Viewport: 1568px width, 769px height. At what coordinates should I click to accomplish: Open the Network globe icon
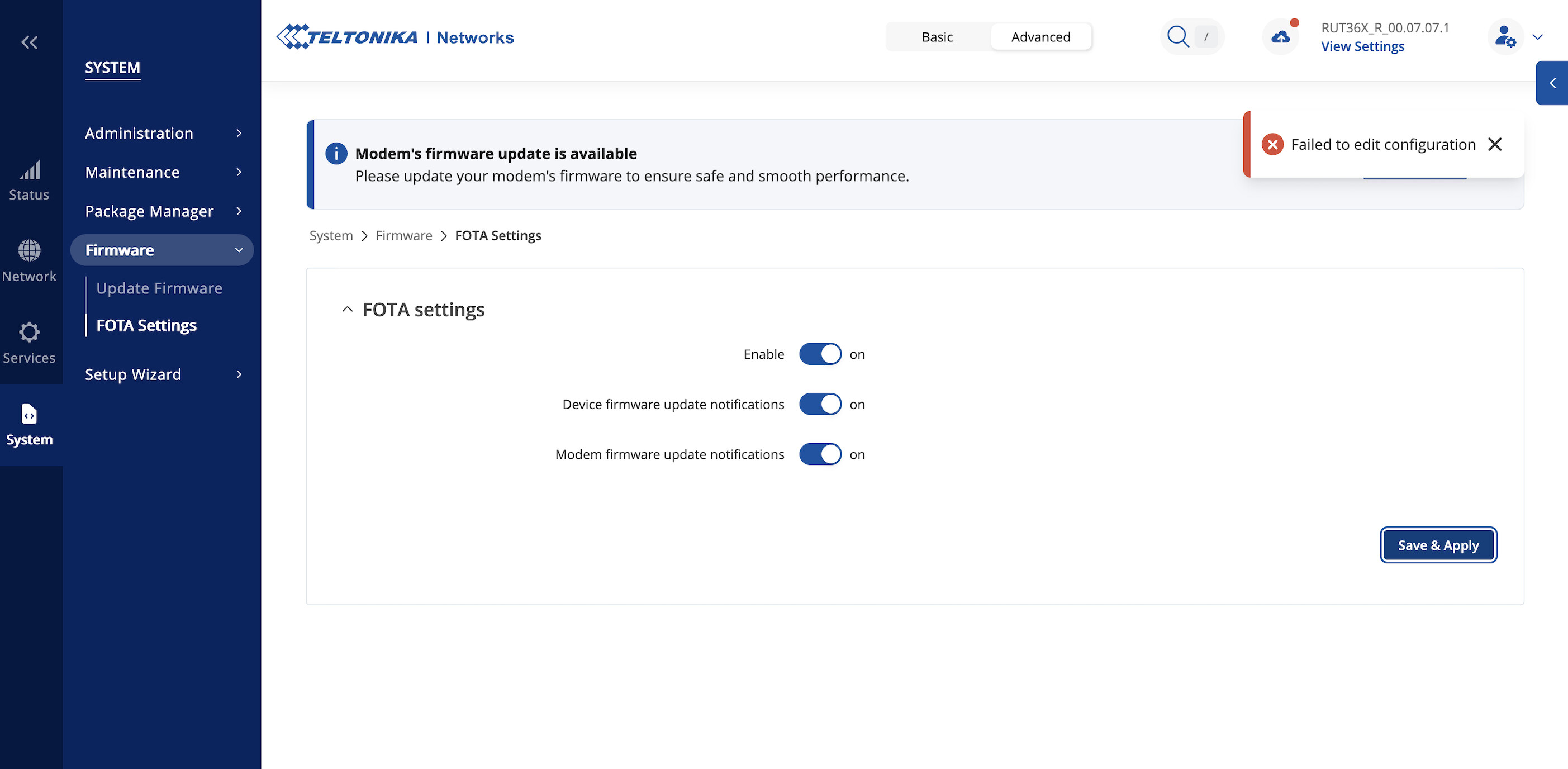(29, 250)
